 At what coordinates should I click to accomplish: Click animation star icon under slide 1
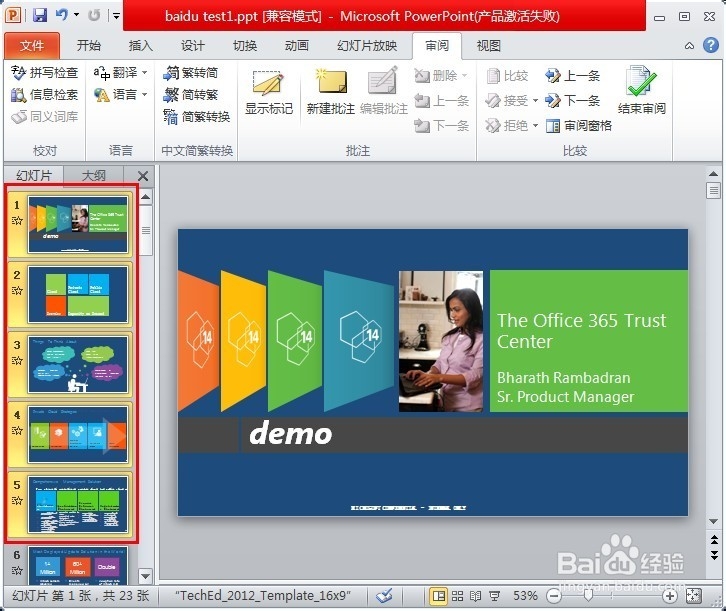17,220
